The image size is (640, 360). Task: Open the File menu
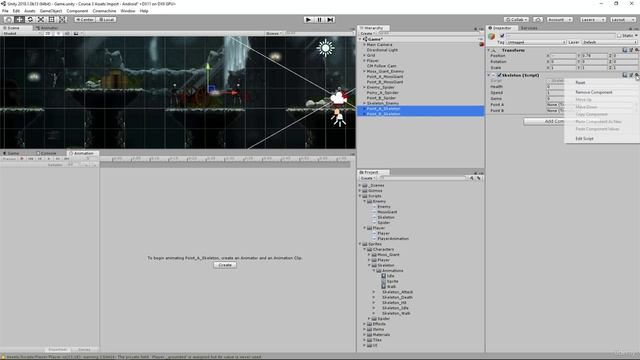click(5, 11)
